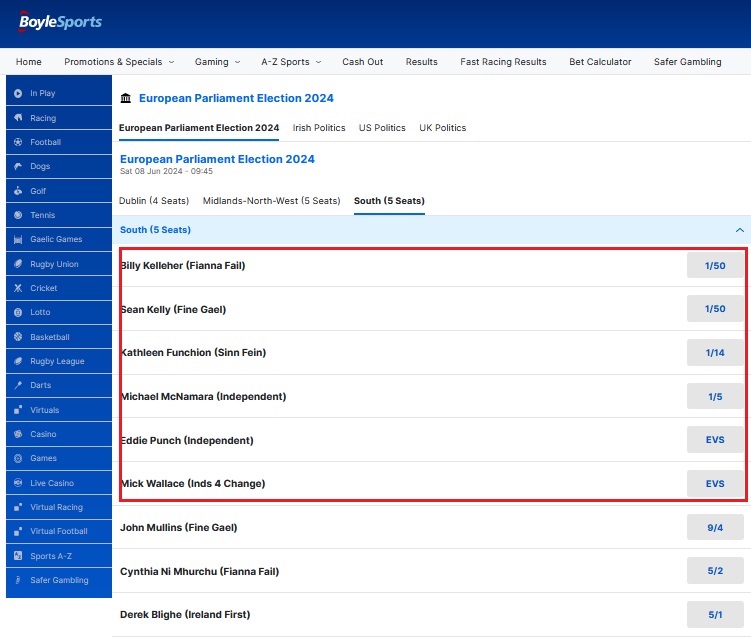
Task: Click the Rugby League ball icon
Action: pyautogui.click(x=18, y=361)
